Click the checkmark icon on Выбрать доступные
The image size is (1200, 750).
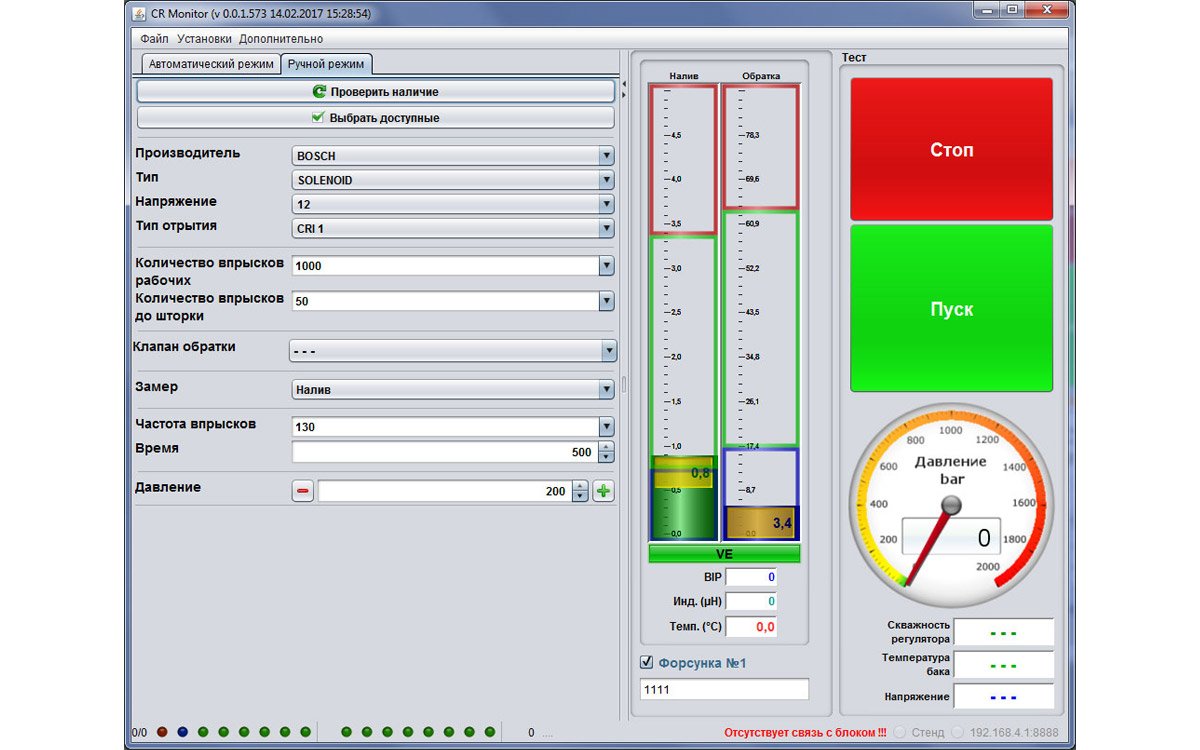(x=319, y=117)
